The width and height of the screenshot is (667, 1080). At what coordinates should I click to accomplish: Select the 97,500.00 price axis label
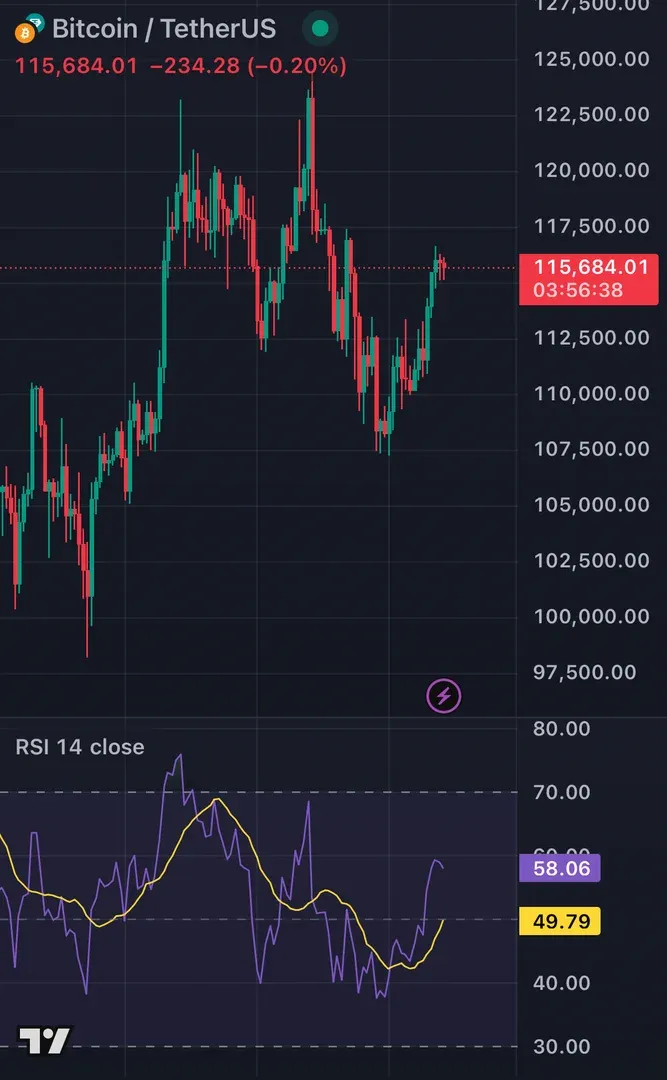tap(584, 672)
